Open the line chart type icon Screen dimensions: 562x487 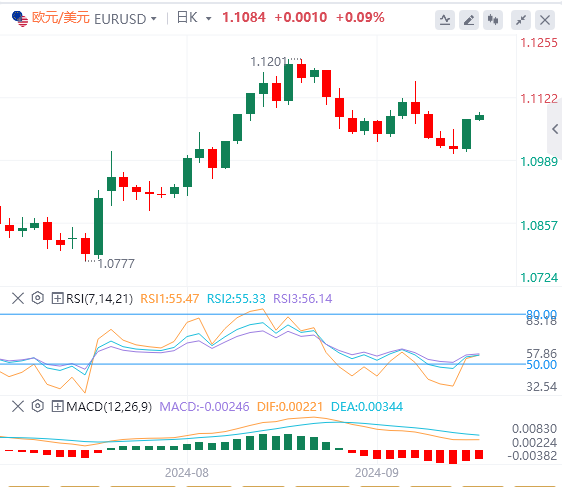coord(445,20)
